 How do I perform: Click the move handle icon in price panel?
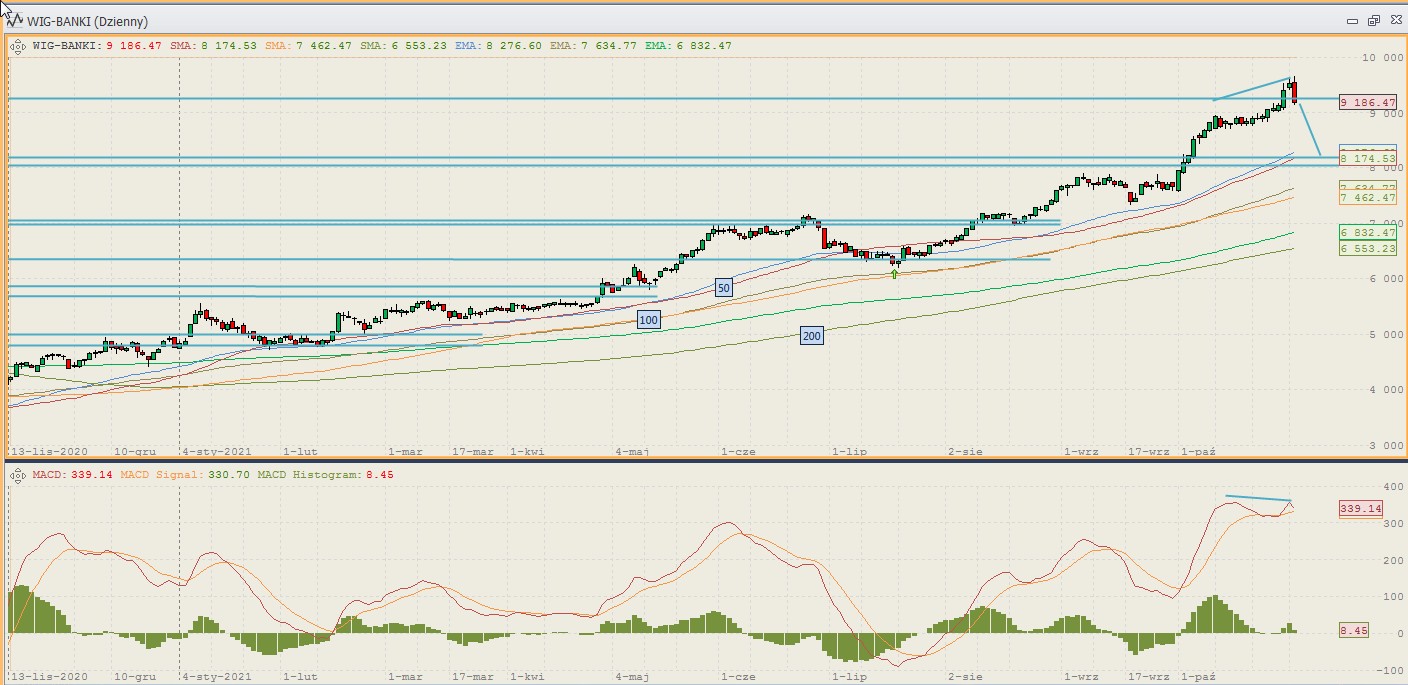click(x=17, y=45)
